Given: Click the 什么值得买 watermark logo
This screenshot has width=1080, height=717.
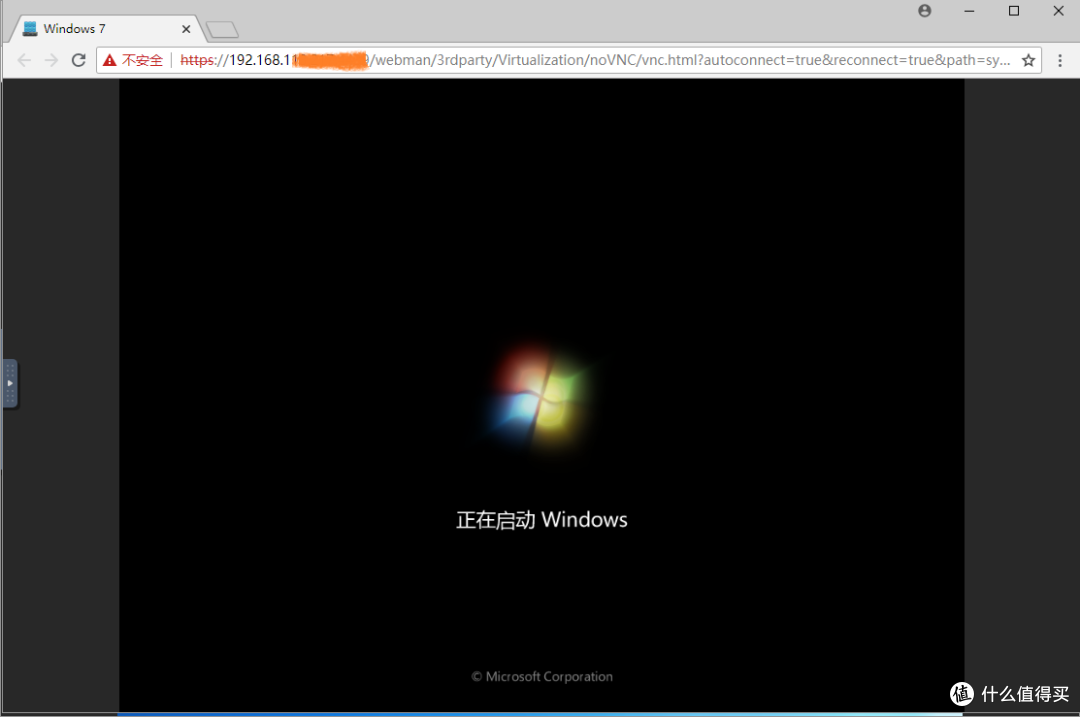Looking at the screenshot, I should 1010,694.
